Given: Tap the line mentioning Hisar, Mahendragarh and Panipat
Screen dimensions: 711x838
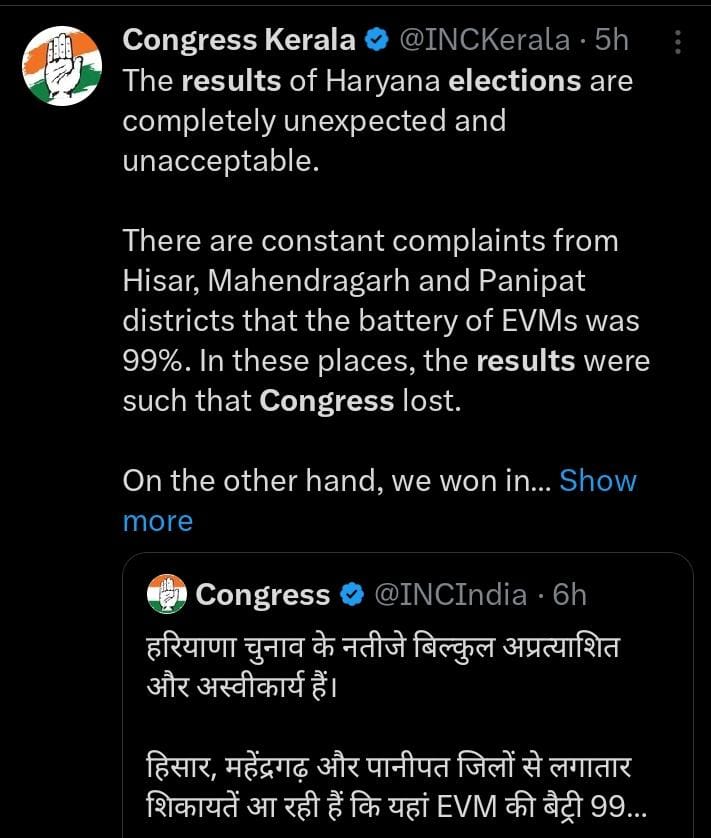Looking at the screenshot, I should tap(354, 281).
